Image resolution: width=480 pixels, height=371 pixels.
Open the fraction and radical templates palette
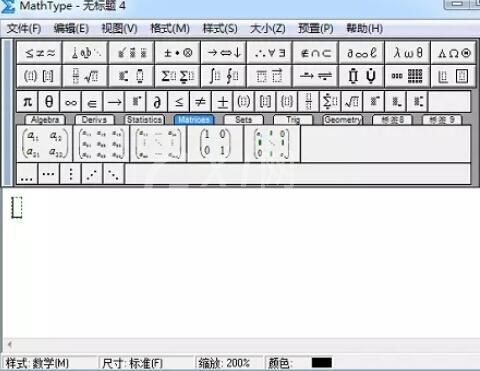click(85, 76)
